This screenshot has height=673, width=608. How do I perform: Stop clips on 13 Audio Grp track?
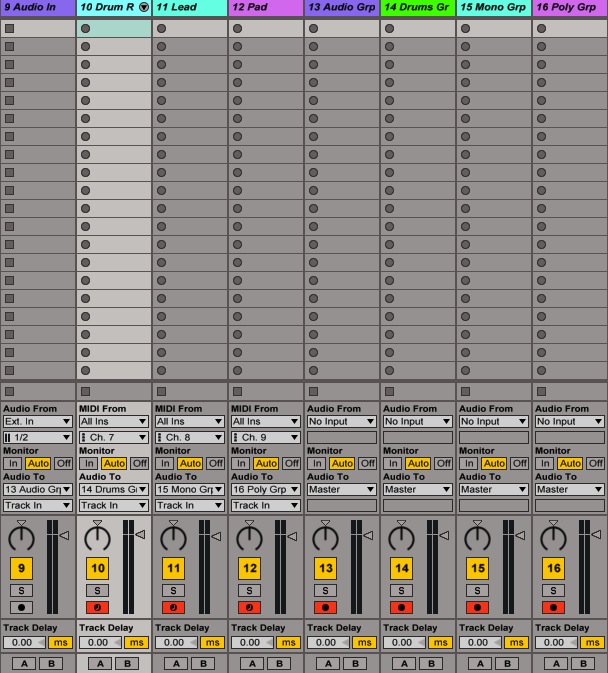[313, 391]
